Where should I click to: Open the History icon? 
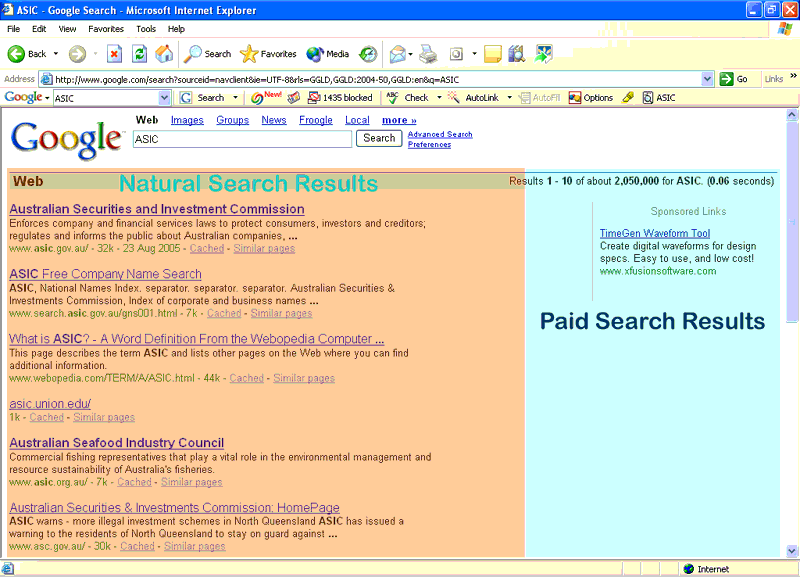pos(368,54)
